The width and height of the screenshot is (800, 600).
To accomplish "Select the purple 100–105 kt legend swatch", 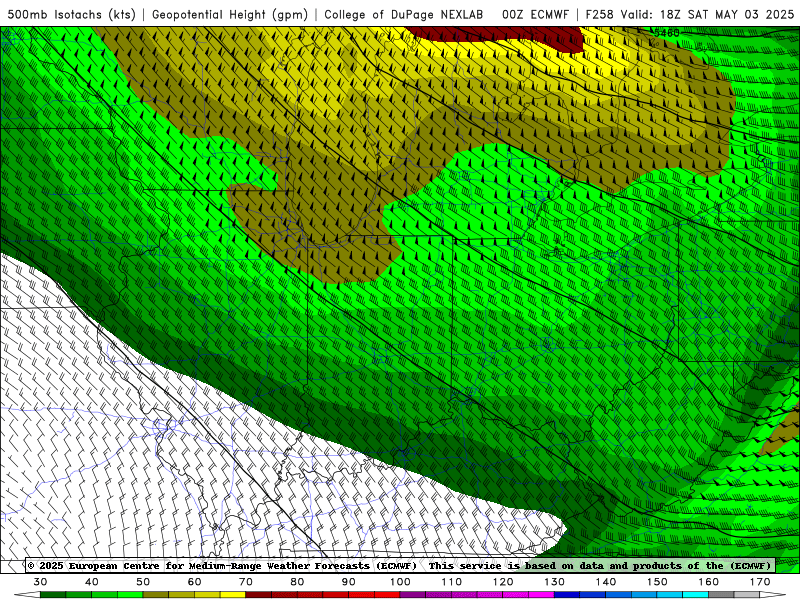I will click(x=413, y=595).
